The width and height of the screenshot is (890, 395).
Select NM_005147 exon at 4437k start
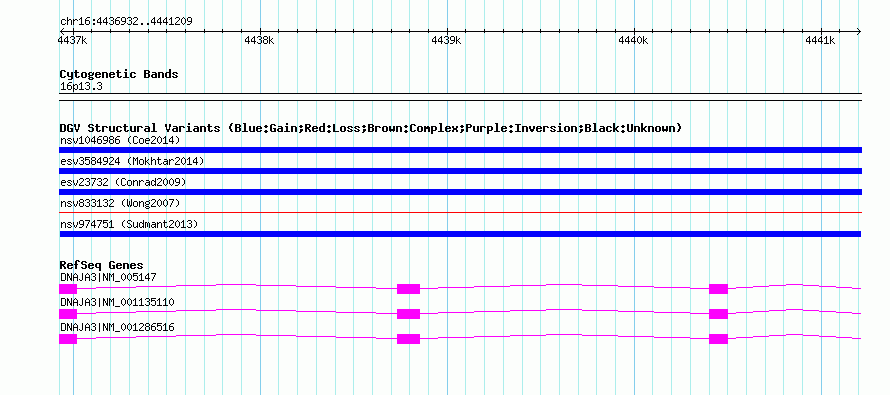coord(68,289)
